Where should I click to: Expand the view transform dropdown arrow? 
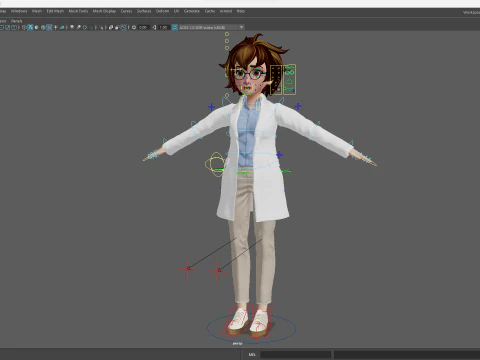(x=241, y=27)
